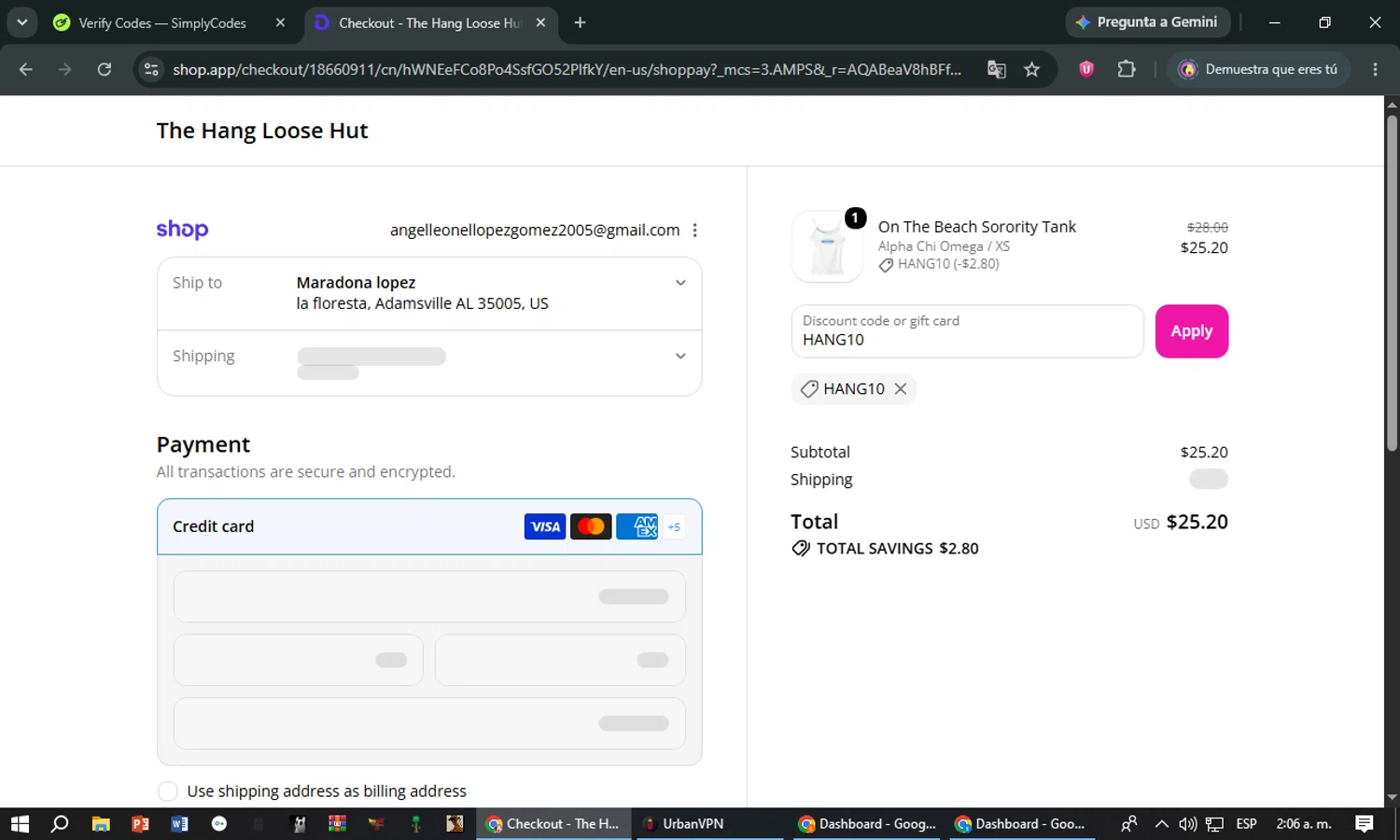Open the 2:06 a. m. taskbar clock

pyautogui.click(x=1304, y=824)
